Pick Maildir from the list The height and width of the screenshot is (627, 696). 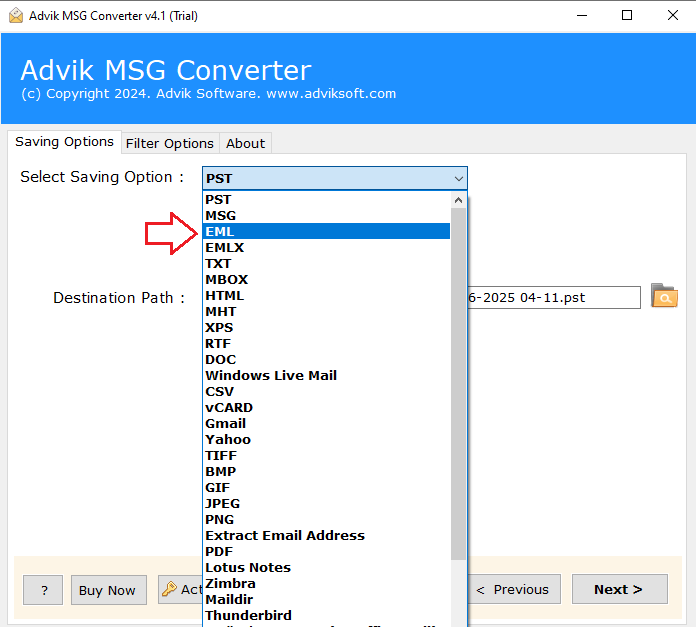326,599
